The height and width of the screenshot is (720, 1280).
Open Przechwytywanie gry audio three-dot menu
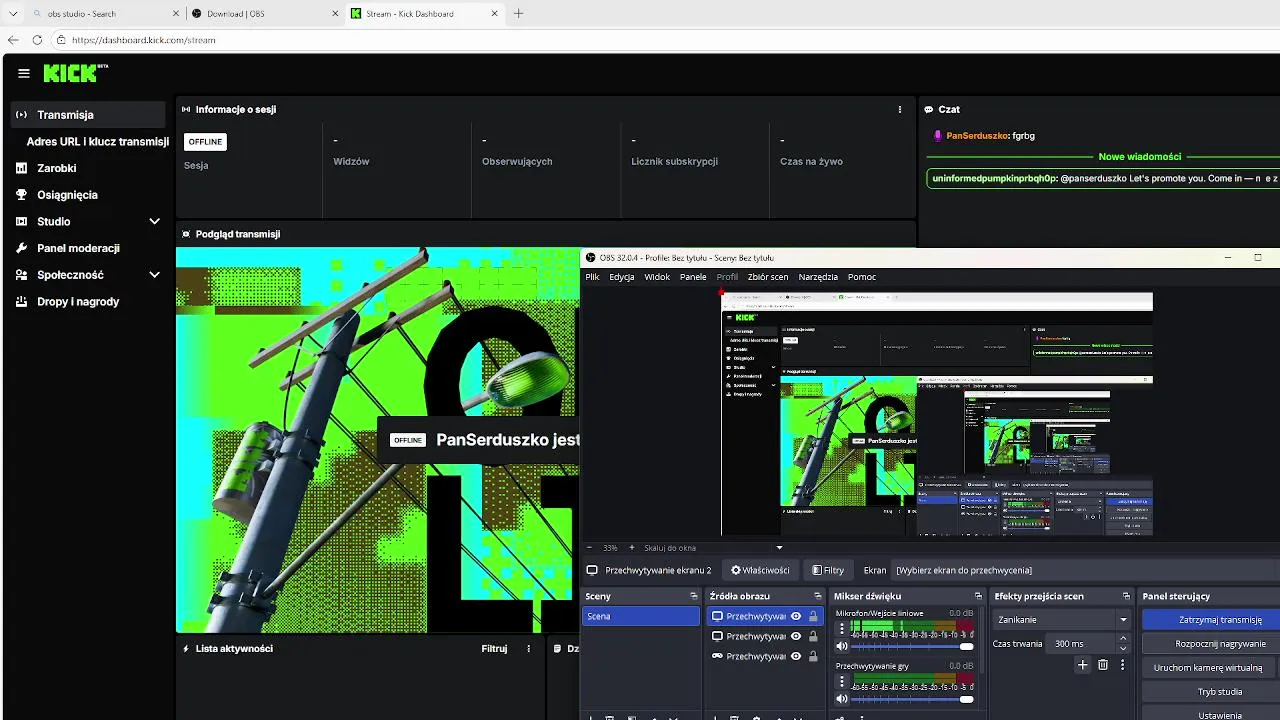pyautogui.click(x=842, y=682)
